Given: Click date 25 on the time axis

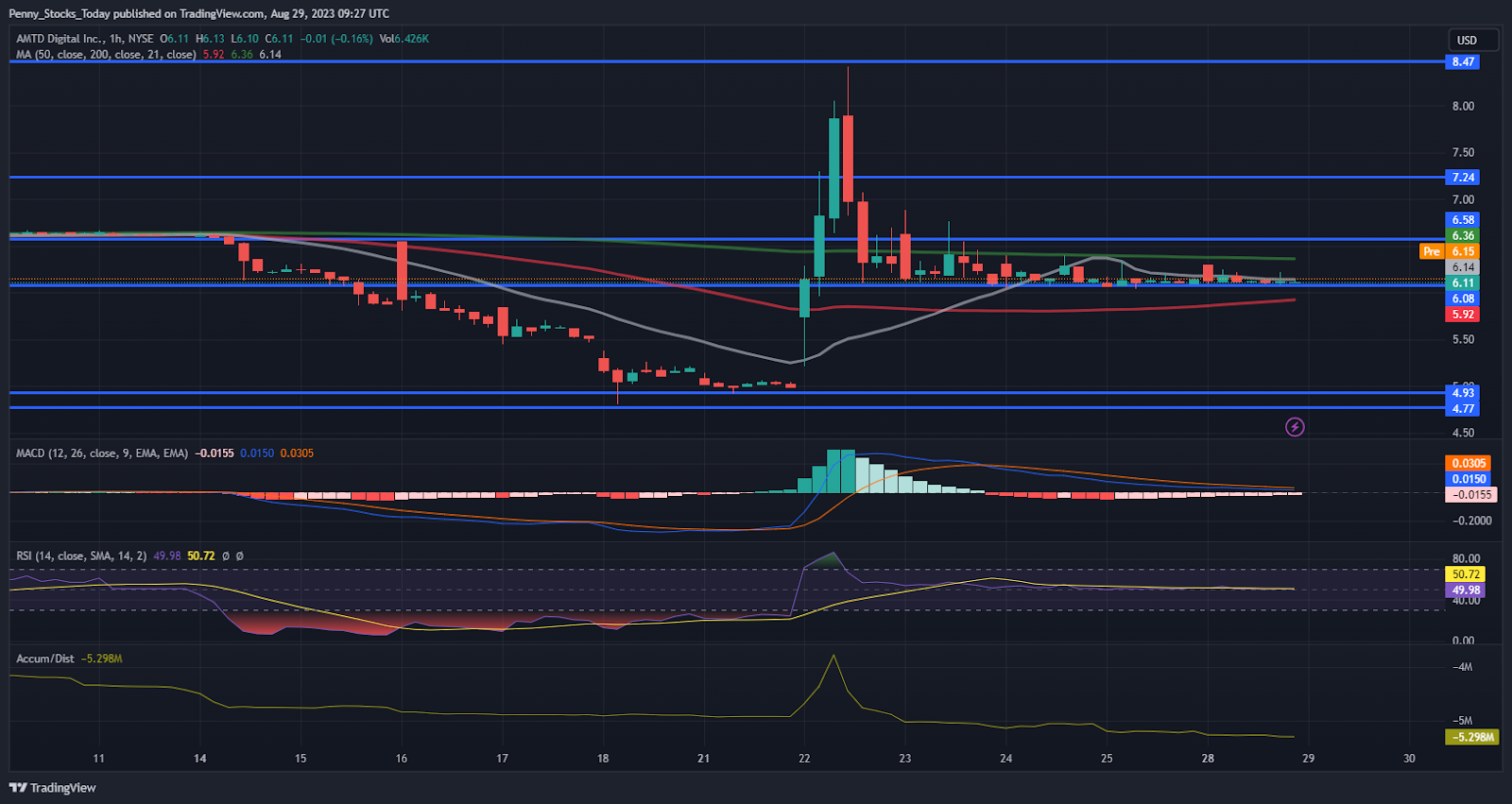Looking at the screenshot, I should click(x=1107, y=759).
